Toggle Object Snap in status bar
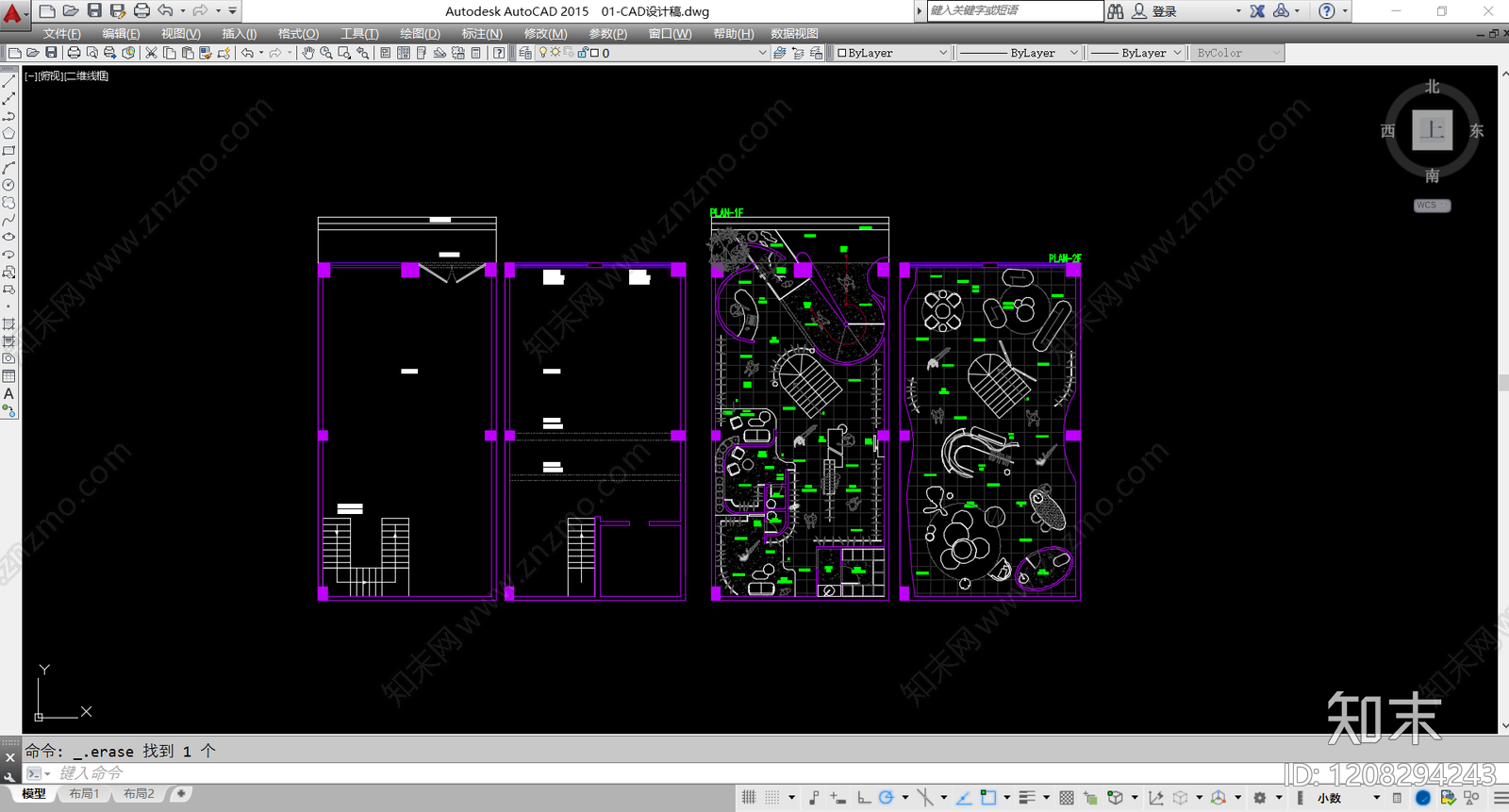The width and height of the screenshot is (1509, 812). 987,798
